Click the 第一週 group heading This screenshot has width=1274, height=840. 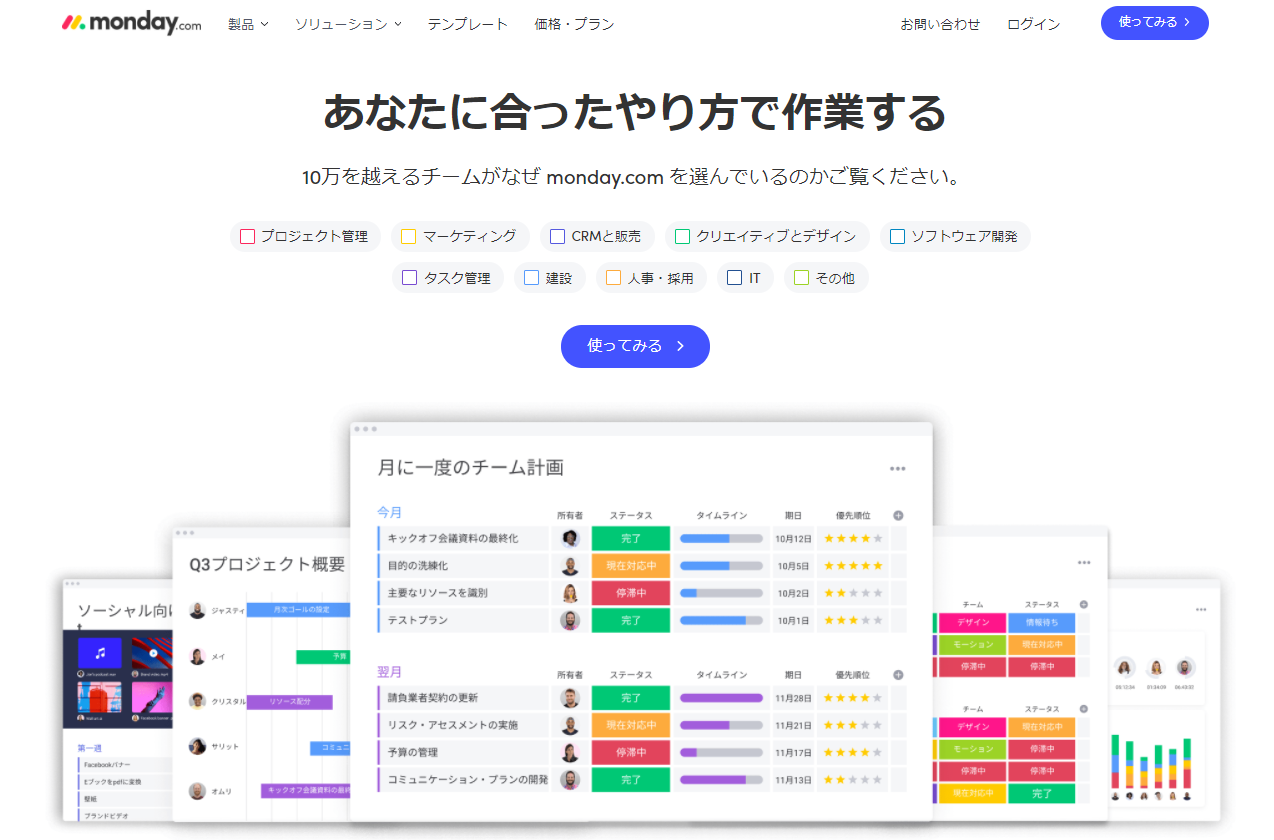click(x=90, y=747)
